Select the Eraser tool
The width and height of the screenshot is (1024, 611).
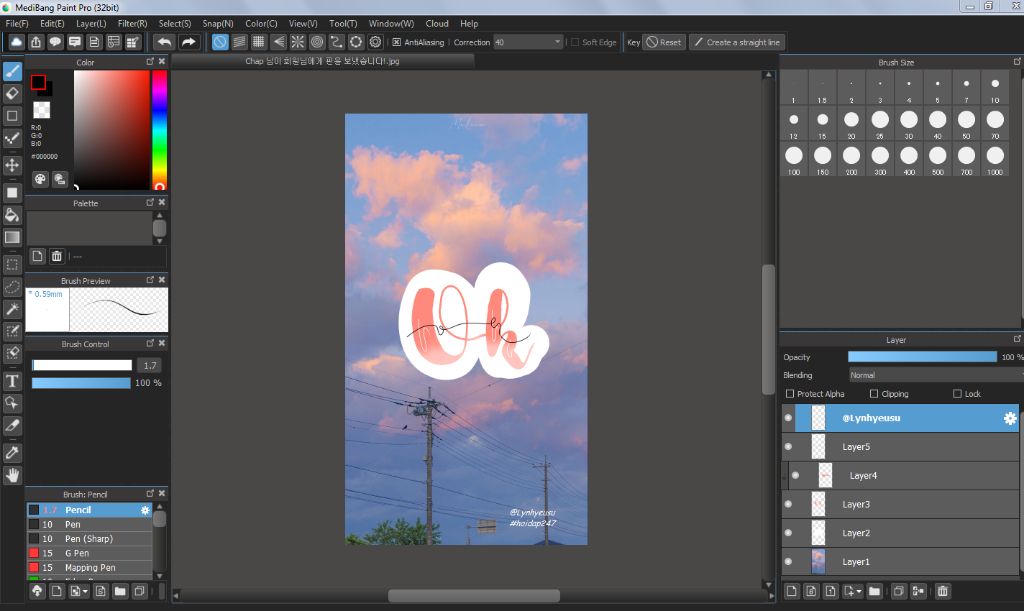pos(12,93)
